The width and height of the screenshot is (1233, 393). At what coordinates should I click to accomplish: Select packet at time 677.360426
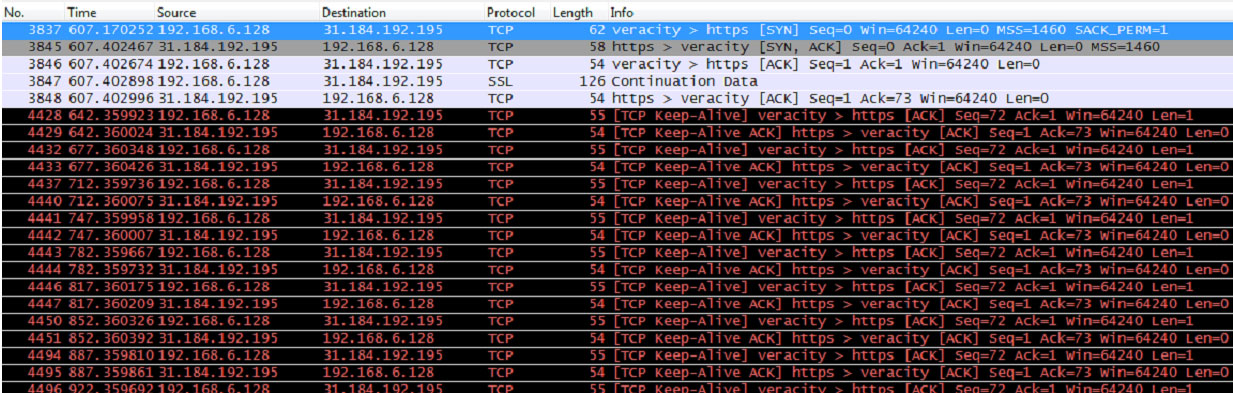[616, 167]
